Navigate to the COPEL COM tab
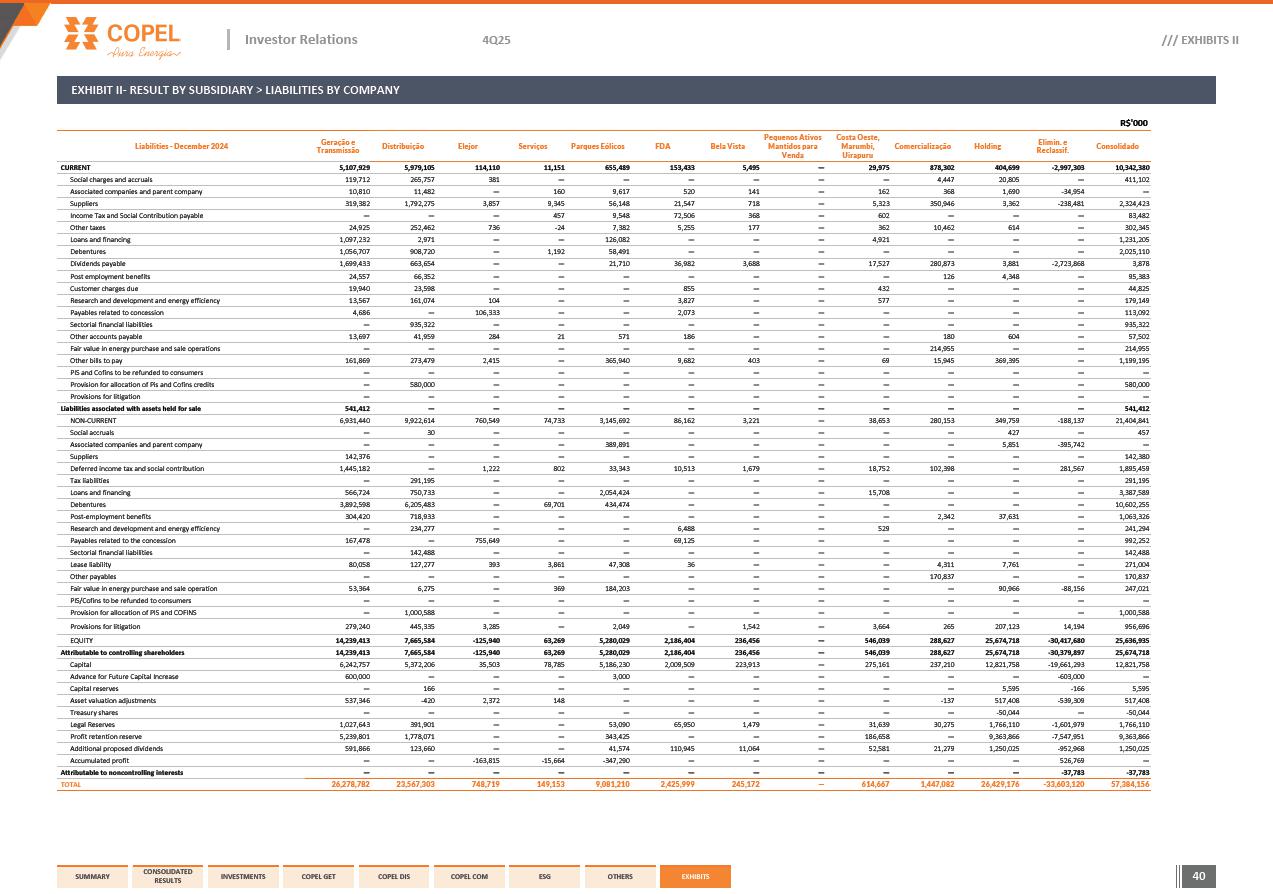 click(x=469, y=876)
